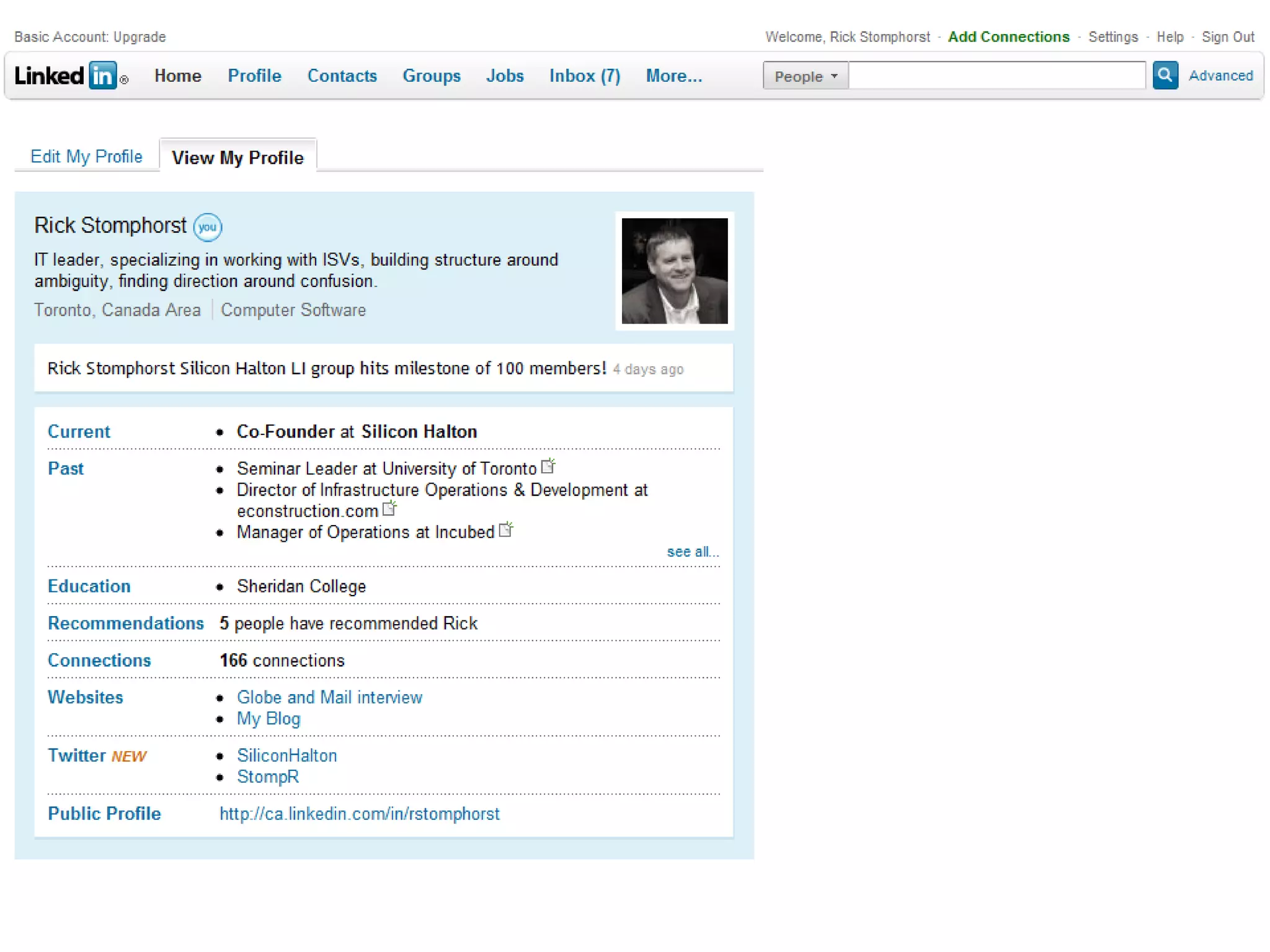
Task: Expand the More... navigation menu
Action: click(x=673, y=76)
